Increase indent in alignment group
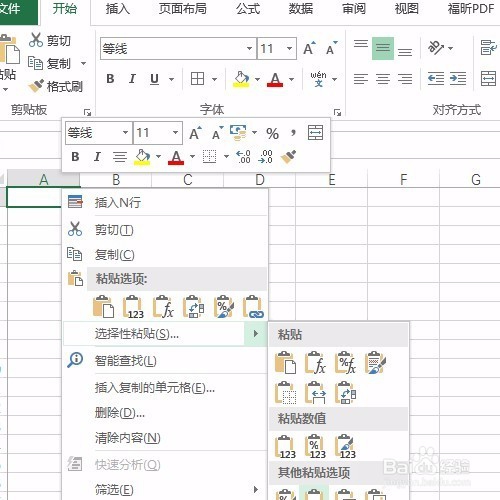Image resolution: width=500 pixels, height=500 pixels. pyautogui.click(x=458, y=79)
